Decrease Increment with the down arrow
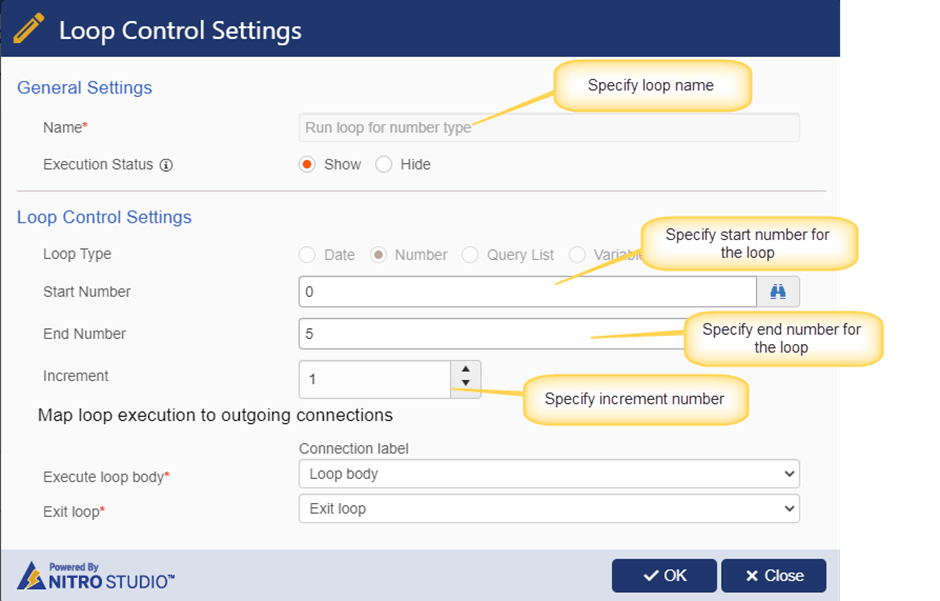940x601 pixels. (466, 383)
